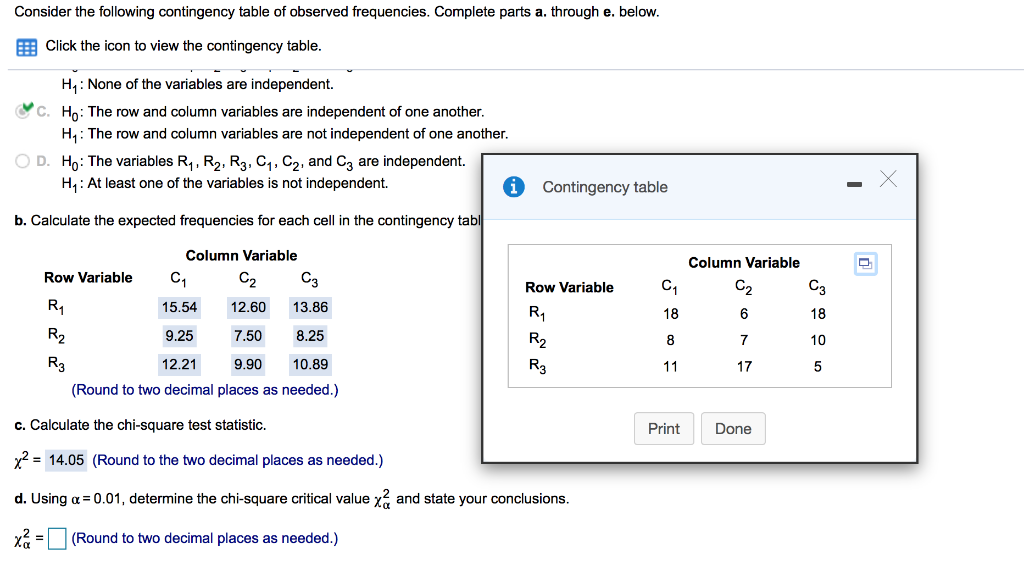Open the contingency table grid icon
This screenshot has width=1024, height=565.
coord(26,47)
